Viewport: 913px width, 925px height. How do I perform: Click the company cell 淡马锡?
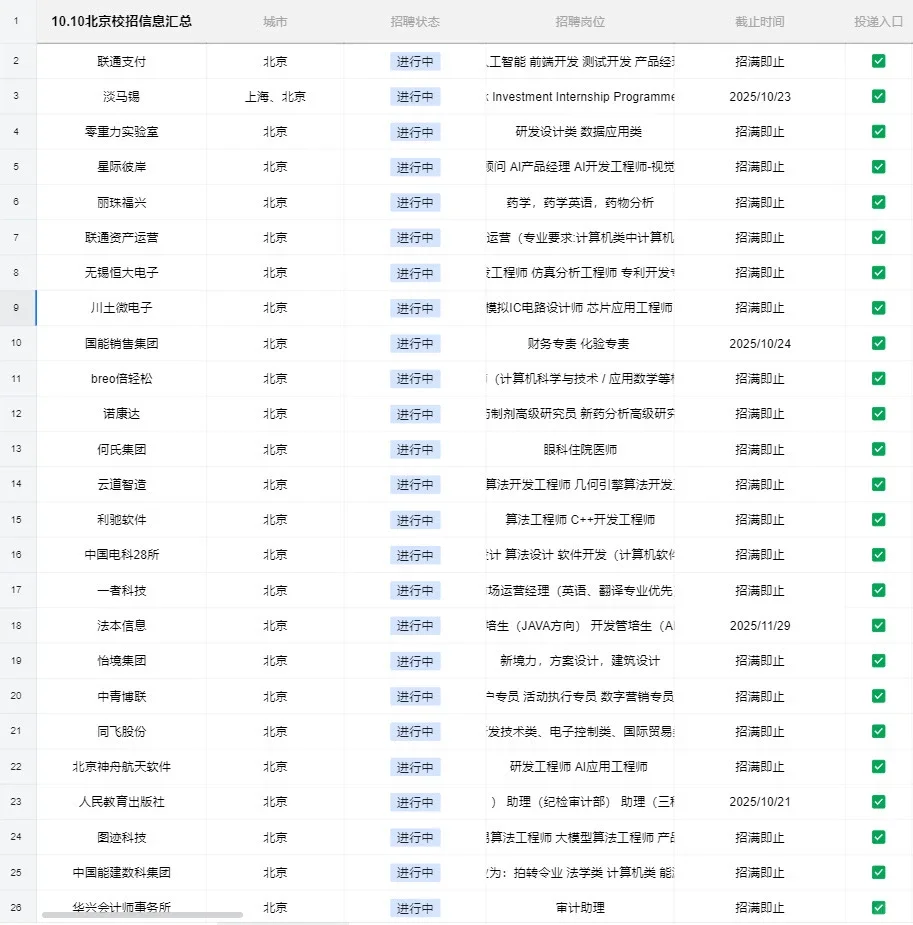coord(121,97)
